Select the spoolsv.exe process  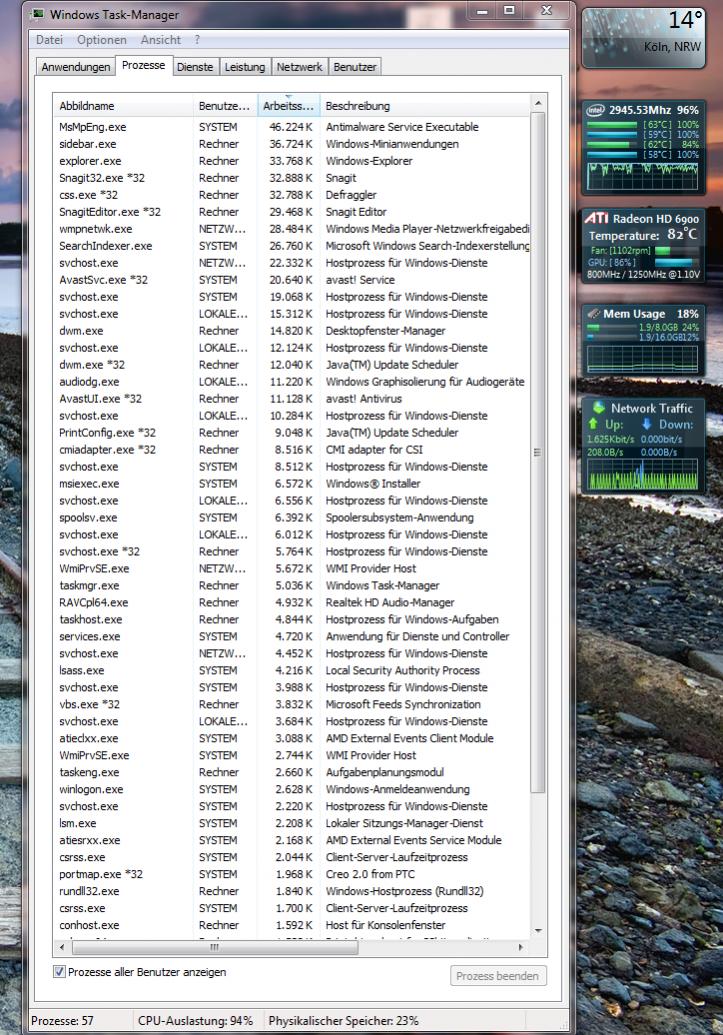point(292,518)
